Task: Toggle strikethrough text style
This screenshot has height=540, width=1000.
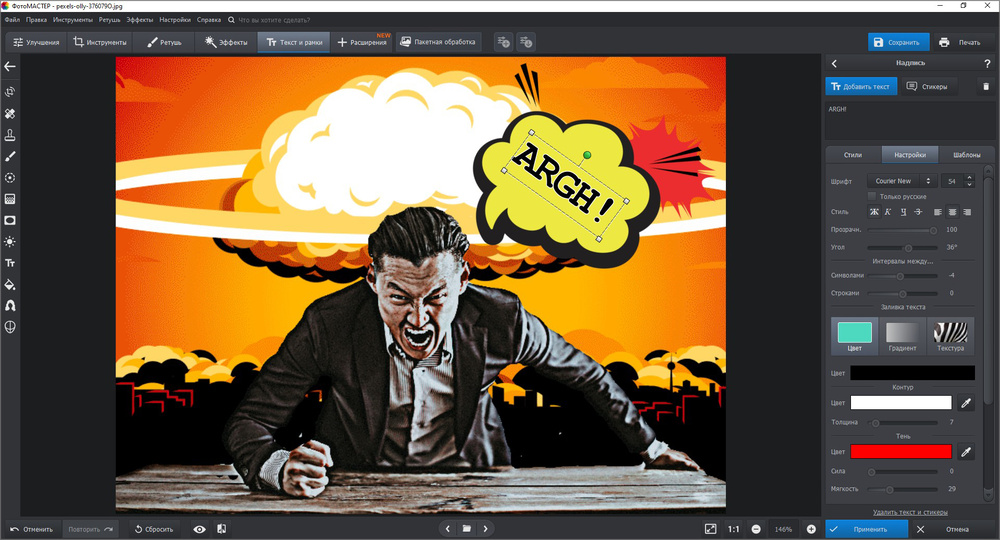Action: point(918,212)
